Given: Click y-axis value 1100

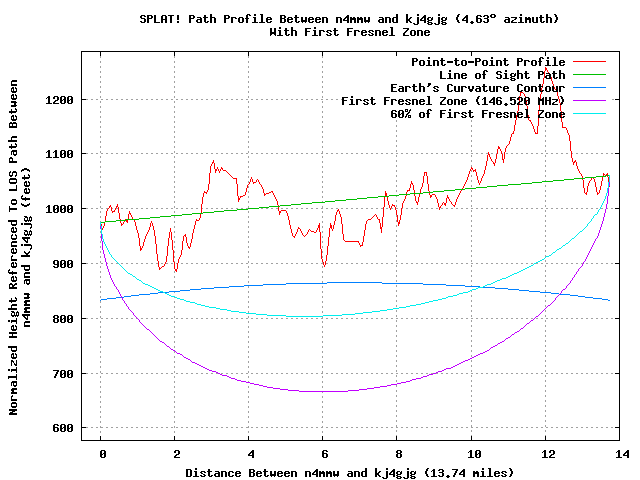Looking at the screenshot, I should coord(60,154).
